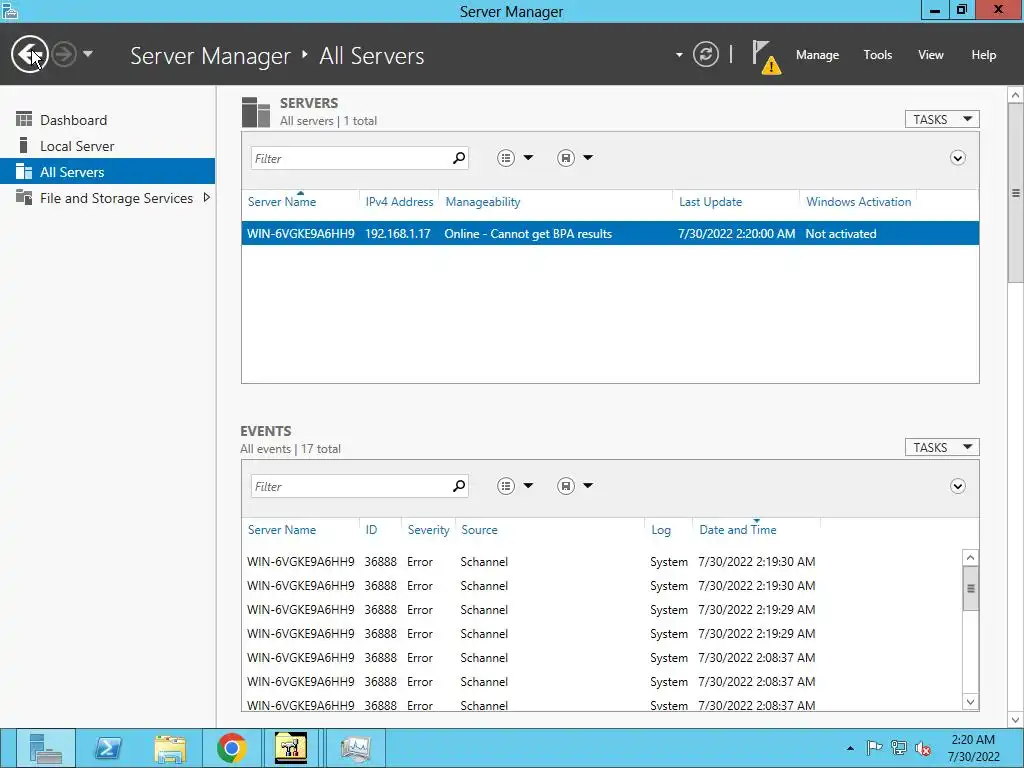This screenshot has height=768, width=1024.
Task: Launch Google Chrome from the taskbar
Action: click(231, 748)
